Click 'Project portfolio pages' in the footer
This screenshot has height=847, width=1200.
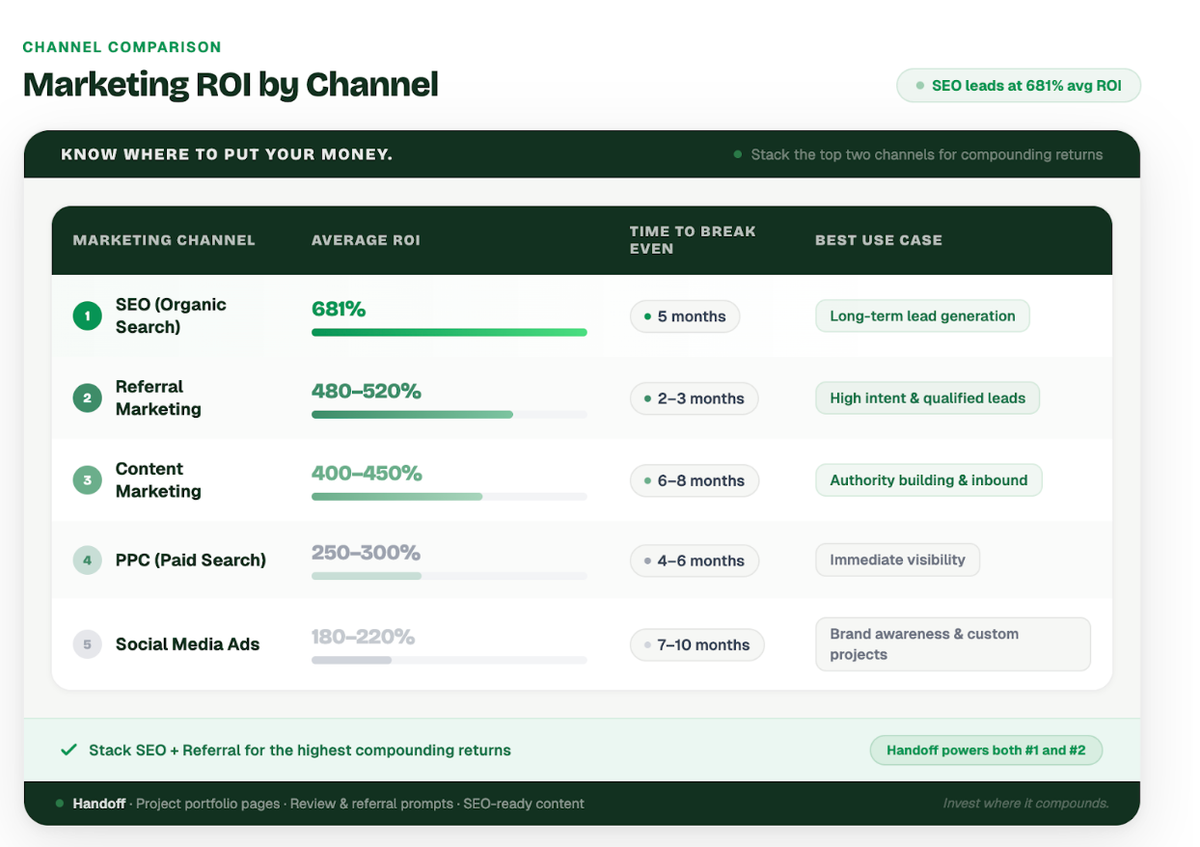[x=208, y=804]
